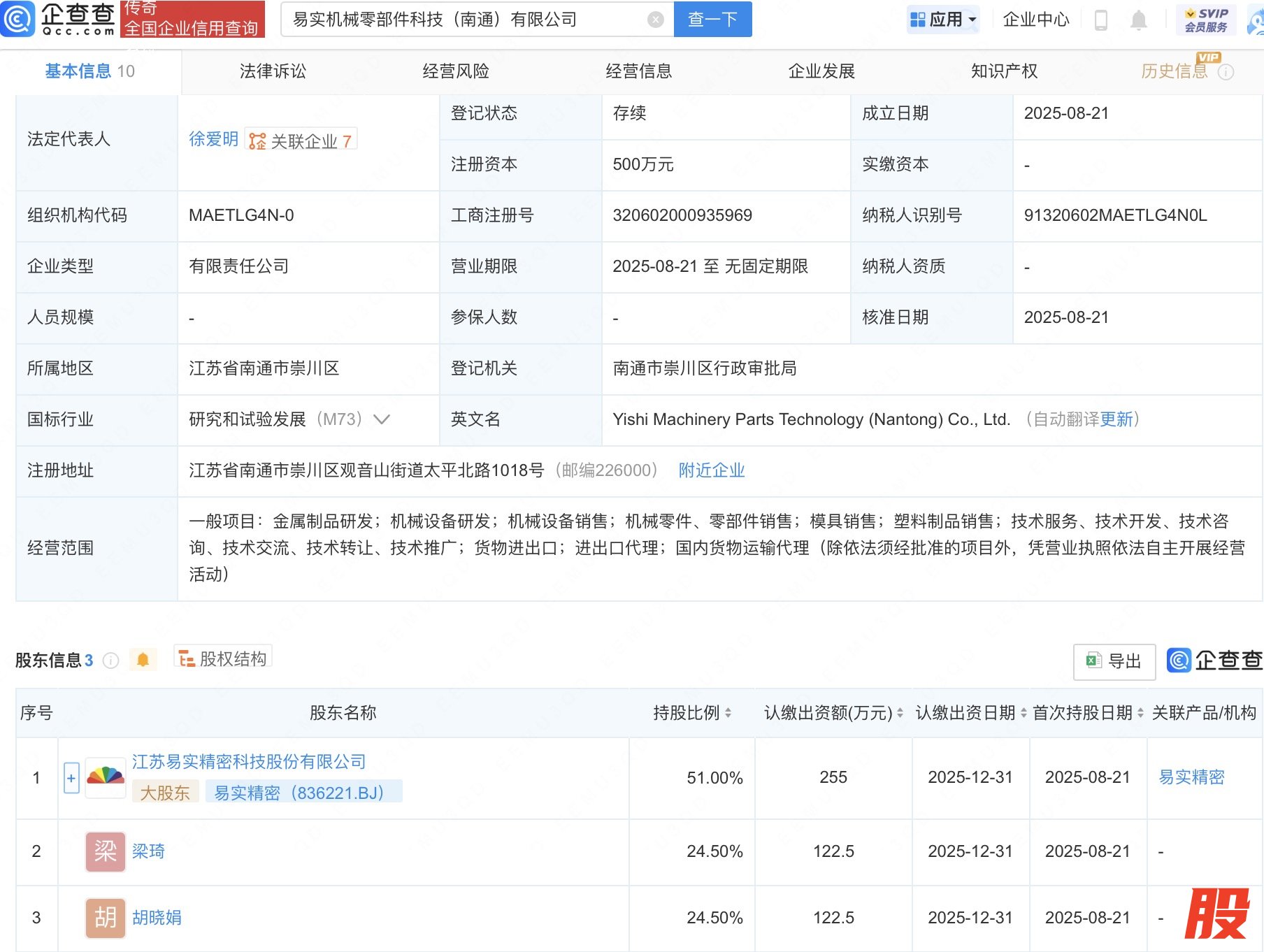
Task: Click info icon beside 股东信息
Action: pos(111,661)
